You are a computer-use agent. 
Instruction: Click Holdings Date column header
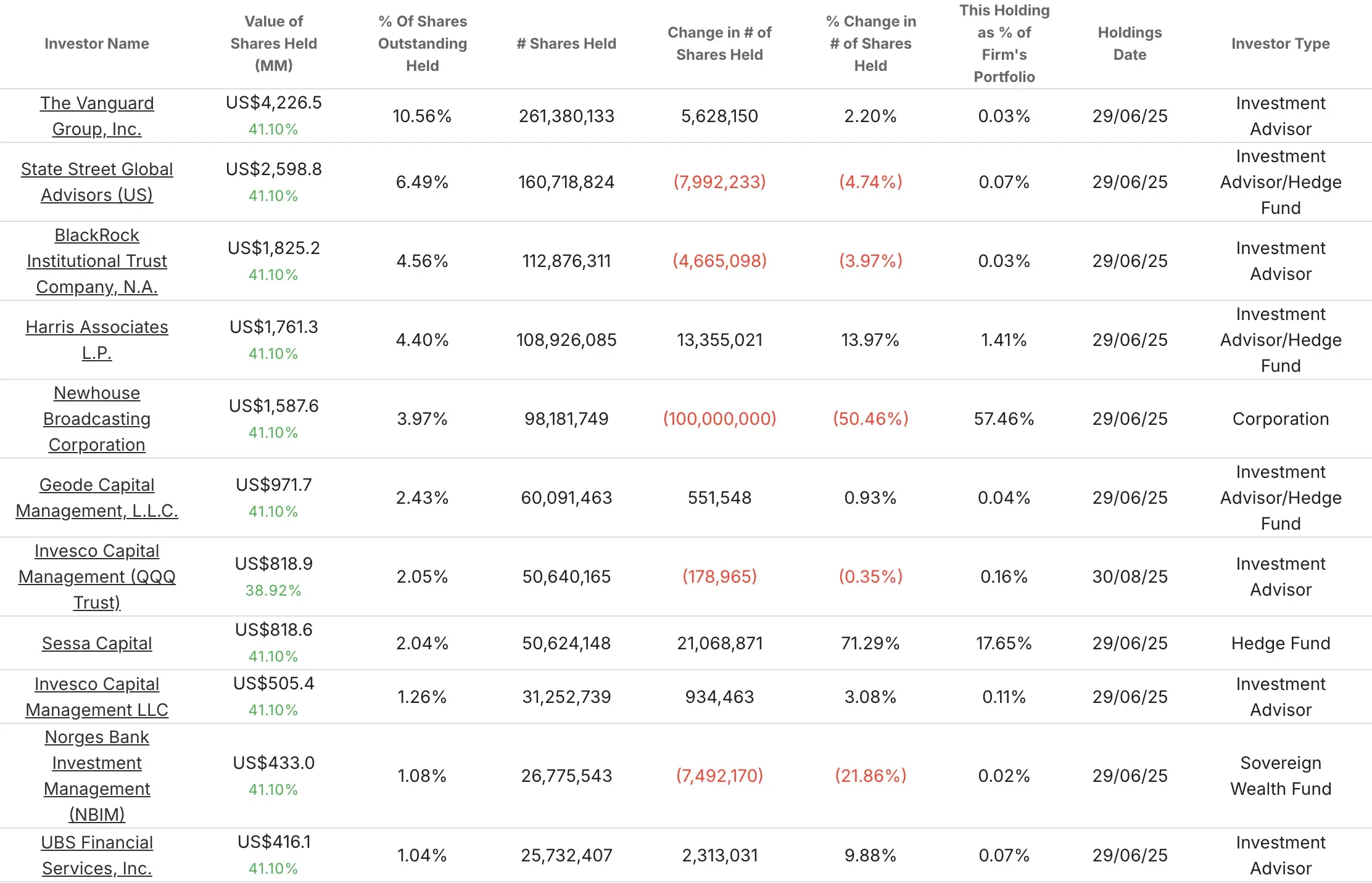click(x=1130, y=44)
